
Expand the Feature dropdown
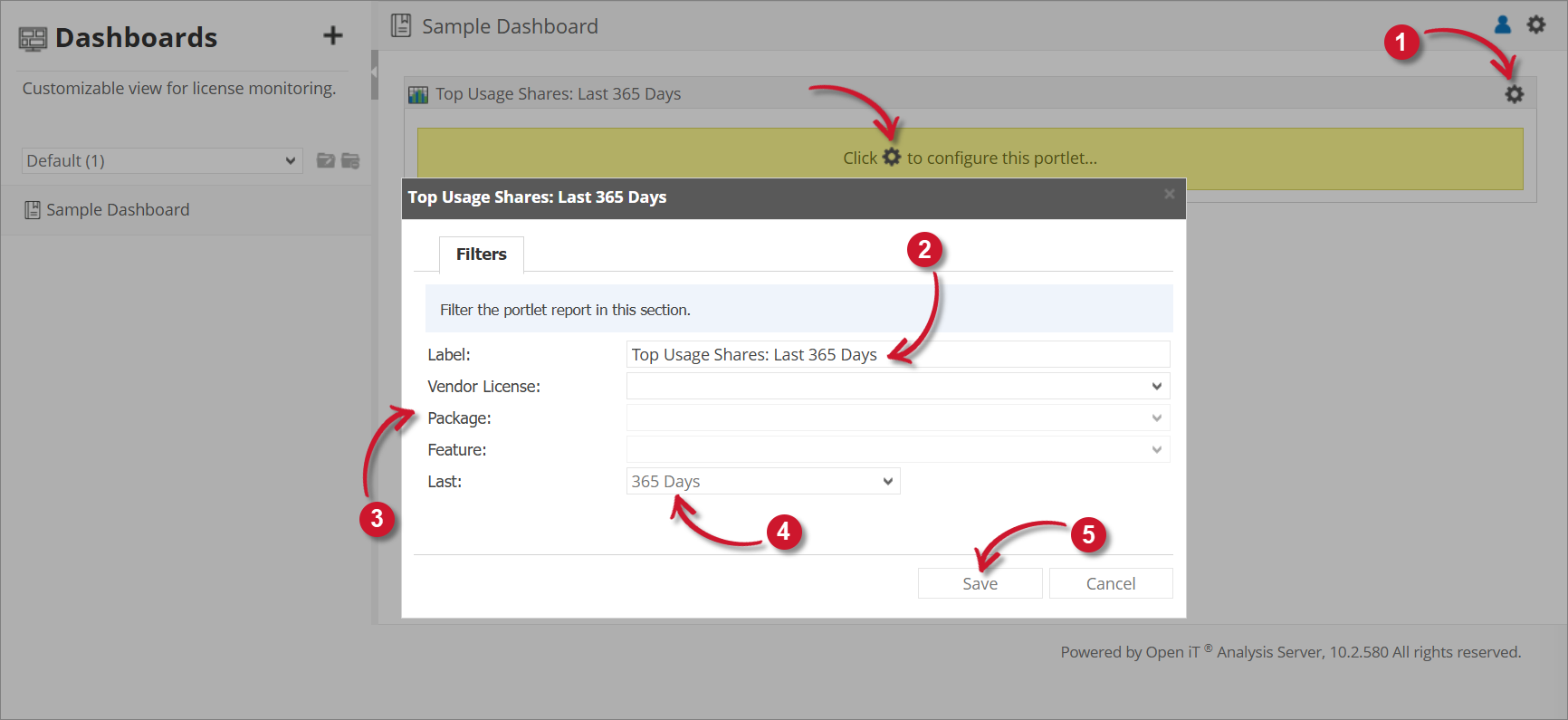click(897, 450)
